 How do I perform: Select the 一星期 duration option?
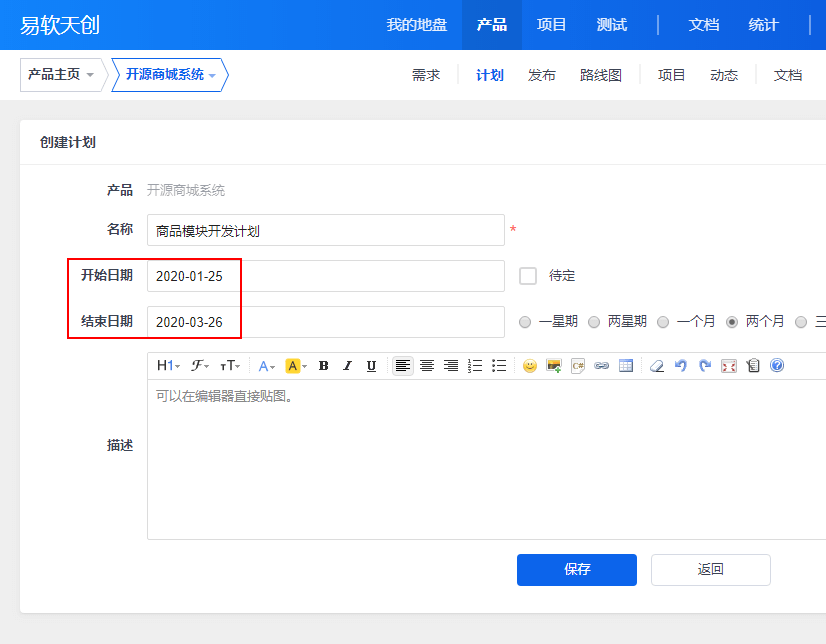(525, 322)
